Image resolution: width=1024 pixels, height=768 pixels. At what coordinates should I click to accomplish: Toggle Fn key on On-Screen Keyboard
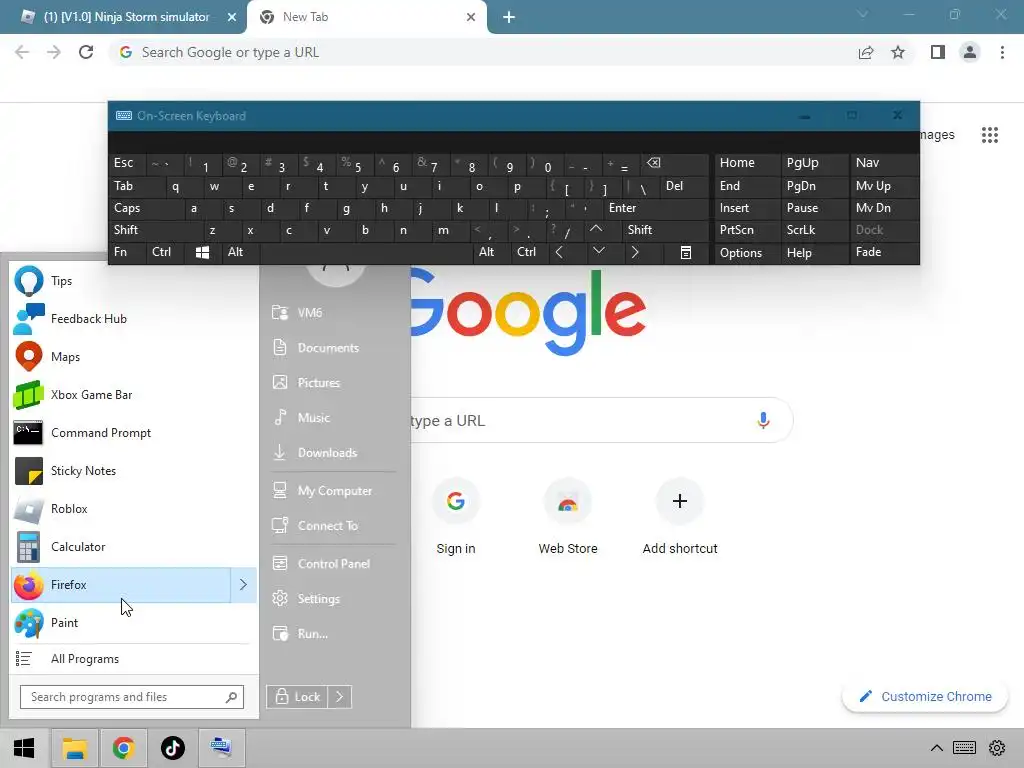point(127,252)
